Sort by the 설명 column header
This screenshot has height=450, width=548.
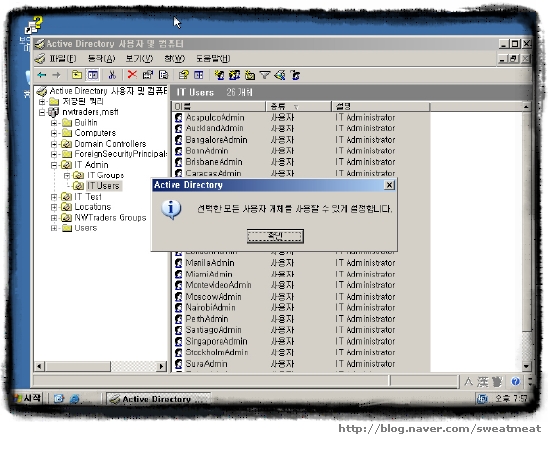pyautogui.click(x=381, y=106)
